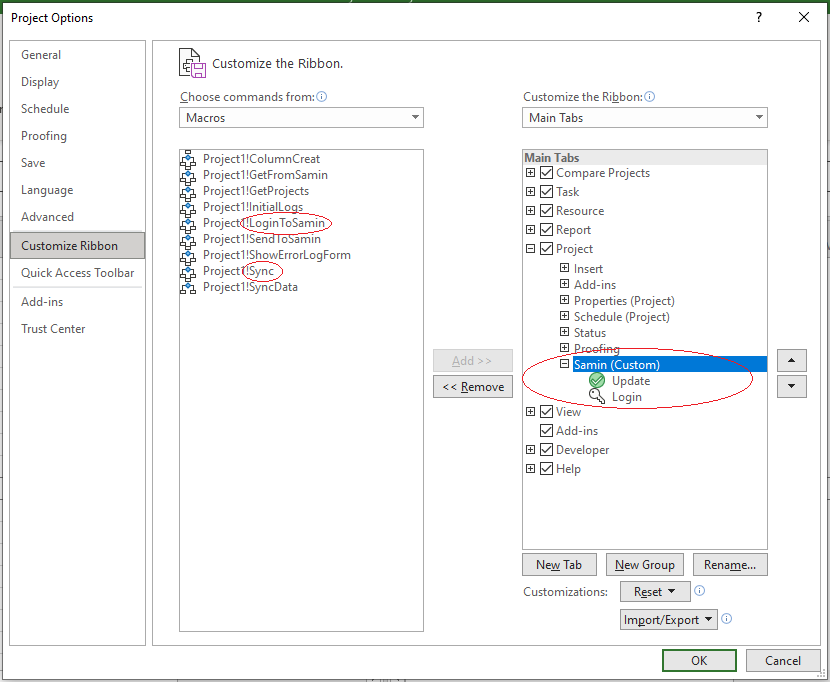Click the Login key icon under Samin
The width and height of the screenshot is (830, 682).
tap(597, 397)
